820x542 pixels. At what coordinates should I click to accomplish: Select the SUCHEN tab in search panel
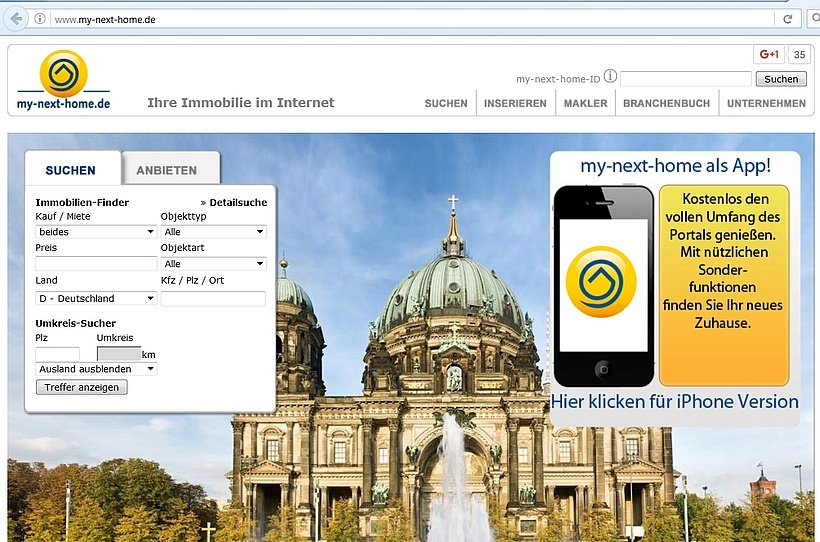[72, 169]
